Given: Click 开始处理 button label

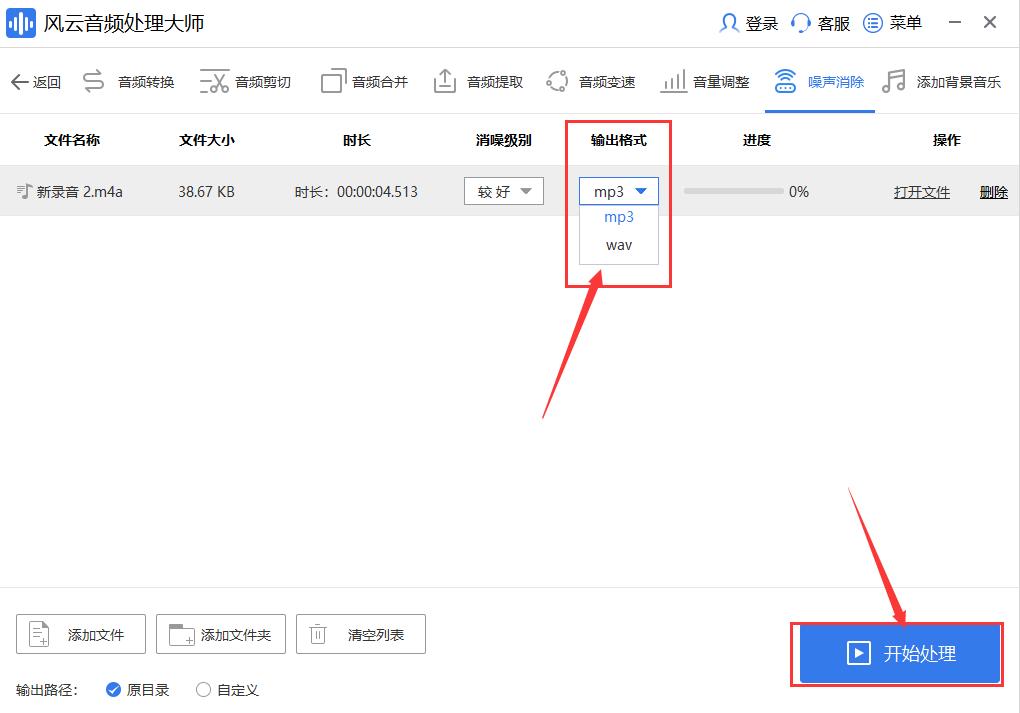Looking at the screenshot, I should point(920,653).
